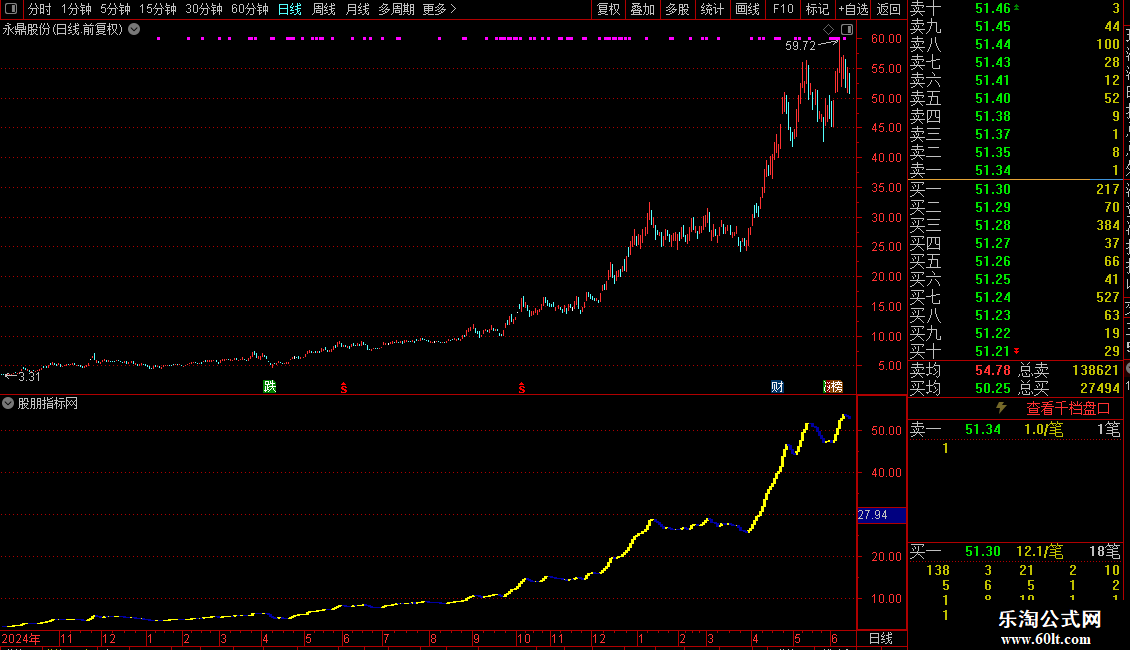Open 多周期 multi-period view
Viewport: 1130px width, 650px height.
(396, 9)
